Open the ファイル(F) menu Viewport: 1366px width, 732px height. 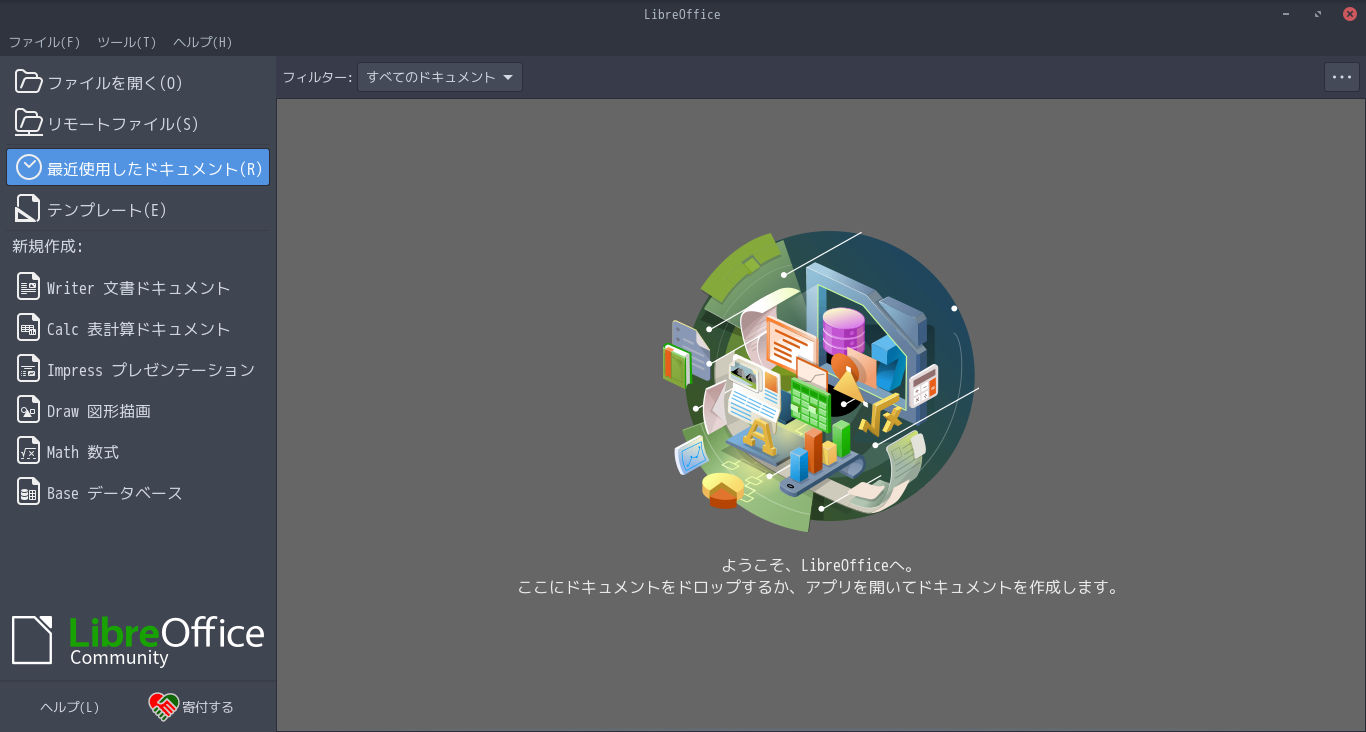point(44,42)
